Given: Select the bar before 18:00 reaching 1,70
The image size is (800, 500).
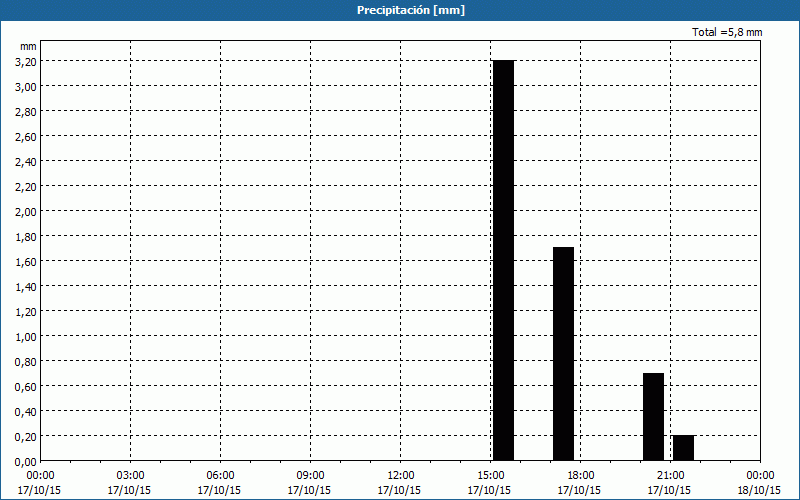Looking at the screenshot, I should coord(563,354).
